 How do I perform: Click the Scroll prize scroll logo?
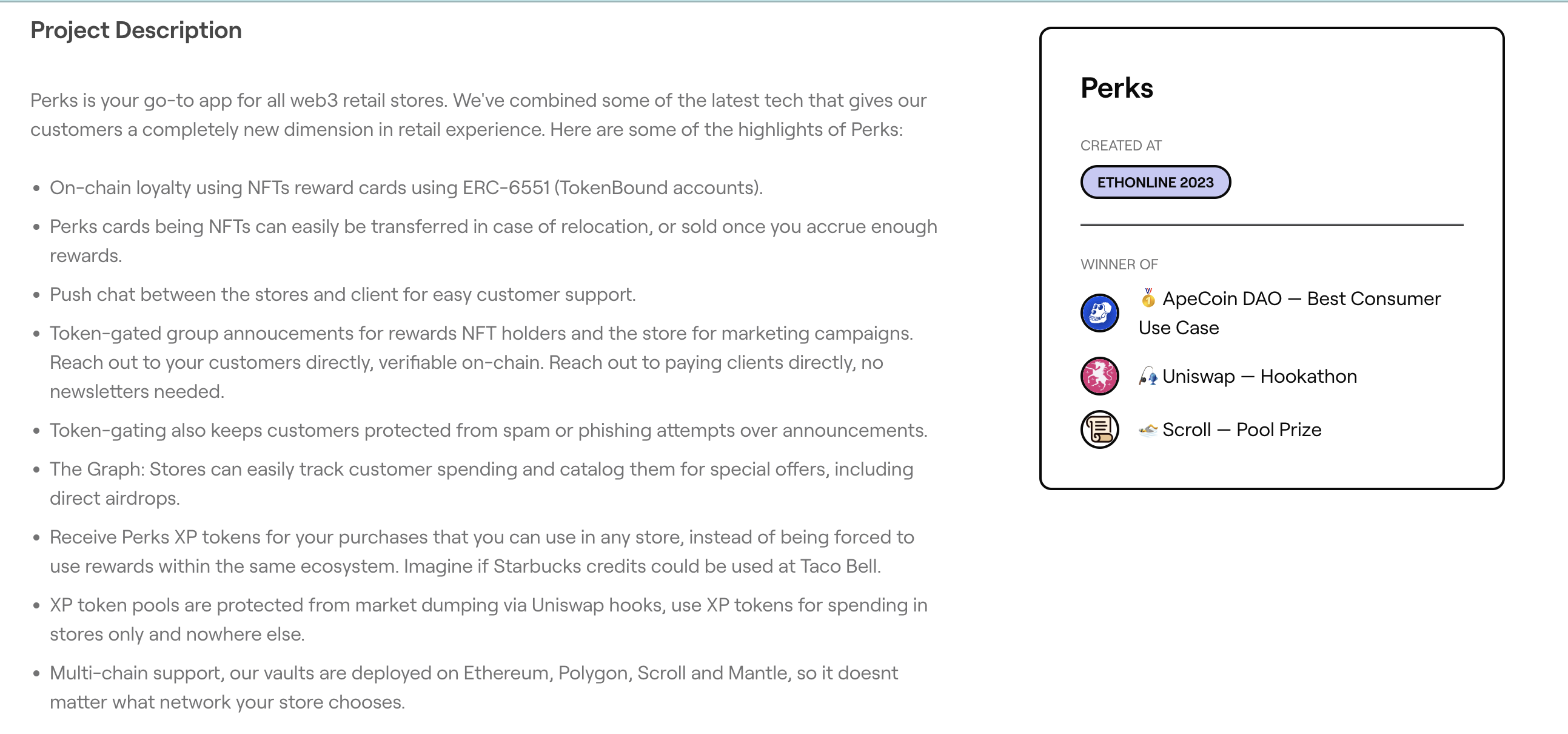point(1099,429)
